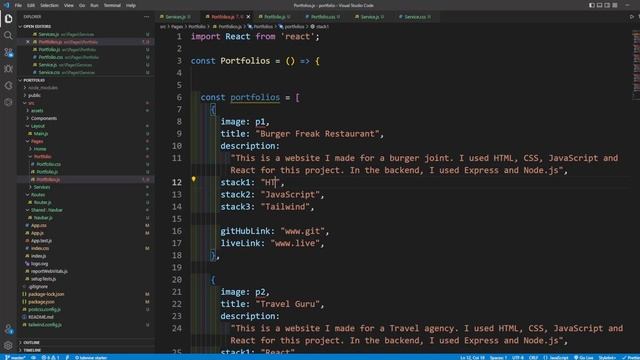Click the Customize Layout icon in the title bar
This screenshot has width=640, height=360.
click(x=615, y=5)
